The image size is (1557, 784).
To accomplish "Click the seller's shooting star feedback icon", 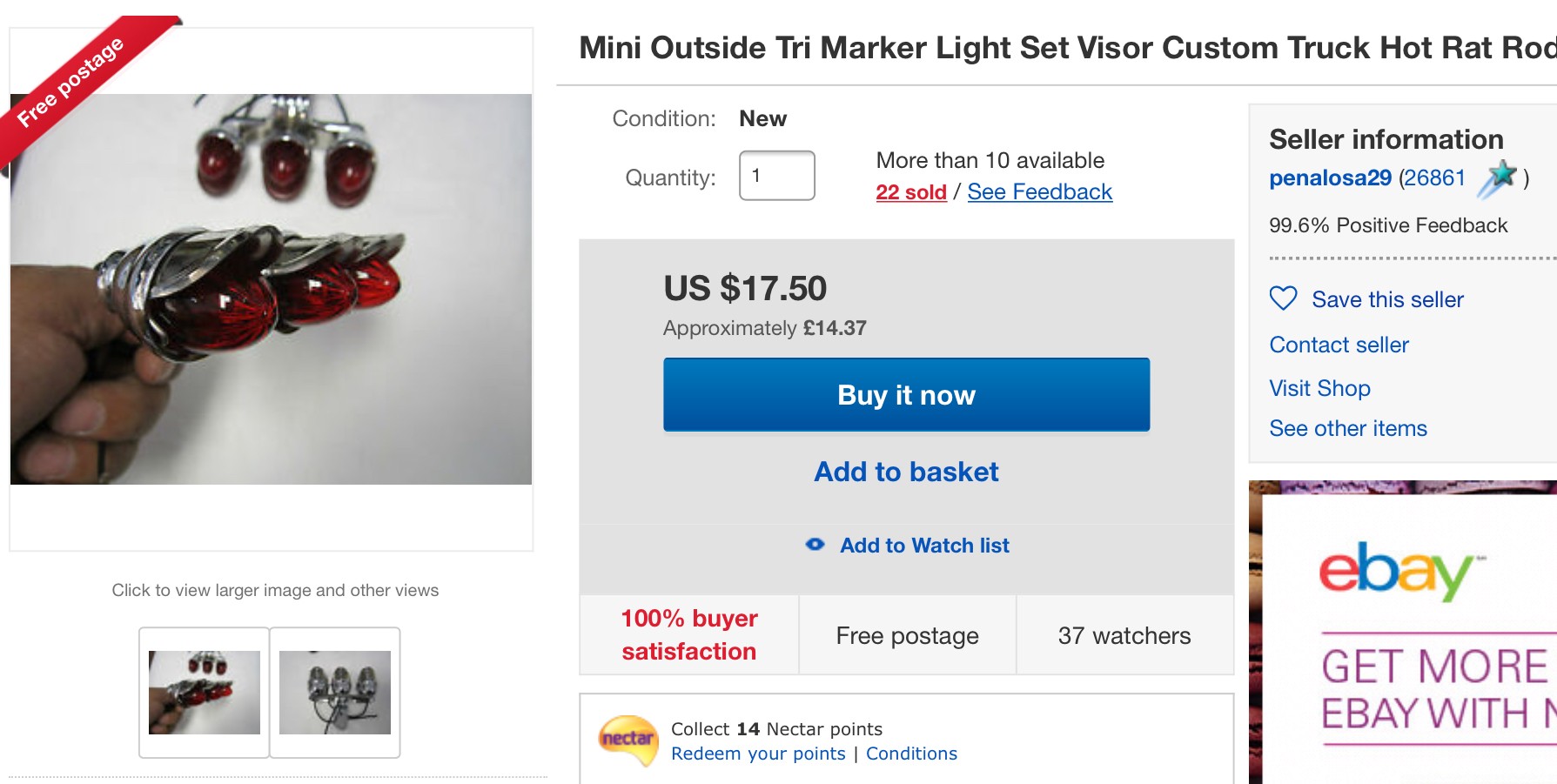I will (x=1498, y=178).
